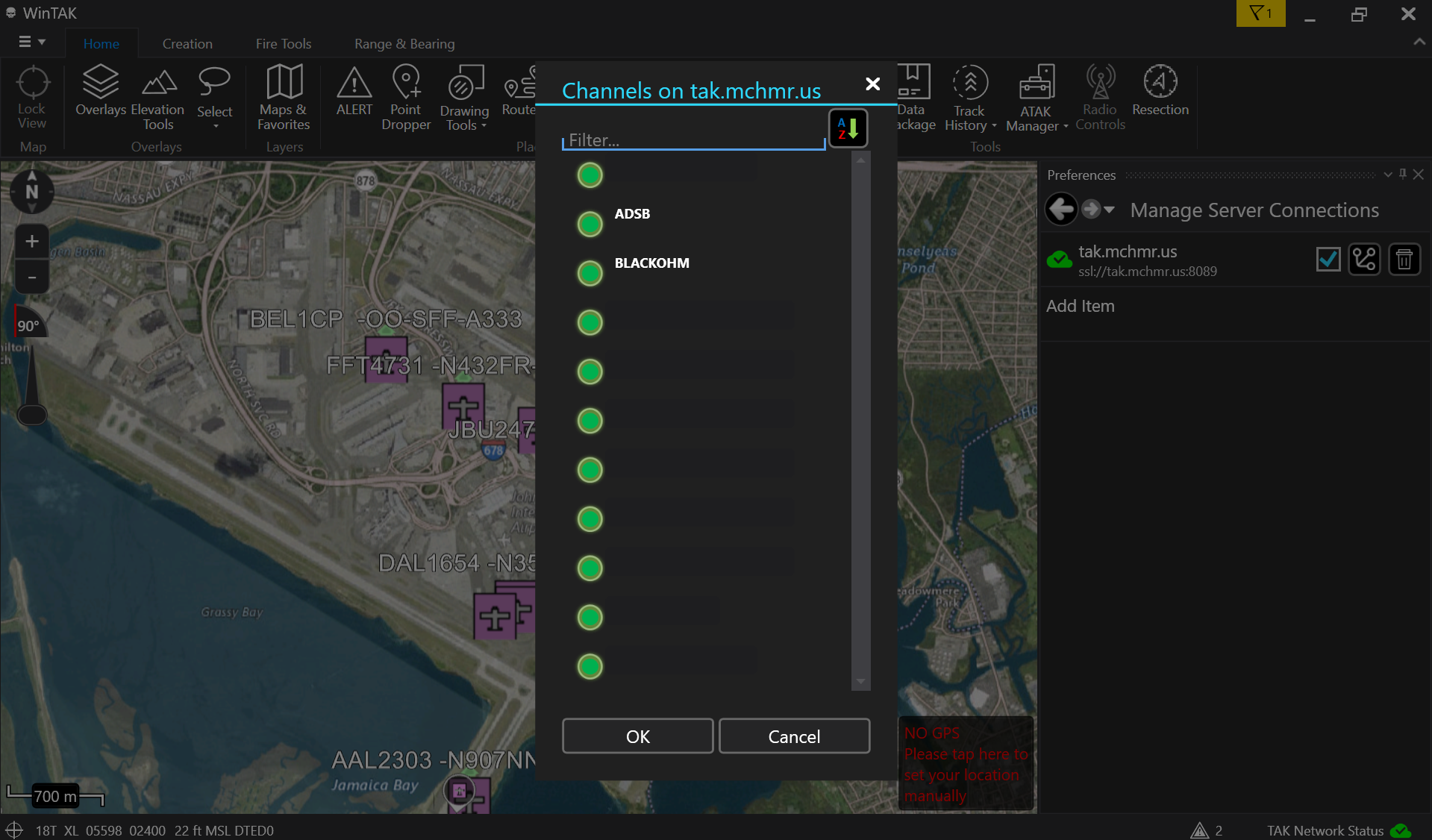Expand ATAK Manager dropdown arrow
Screen dimensions: 1432x840
[1066, 127]
